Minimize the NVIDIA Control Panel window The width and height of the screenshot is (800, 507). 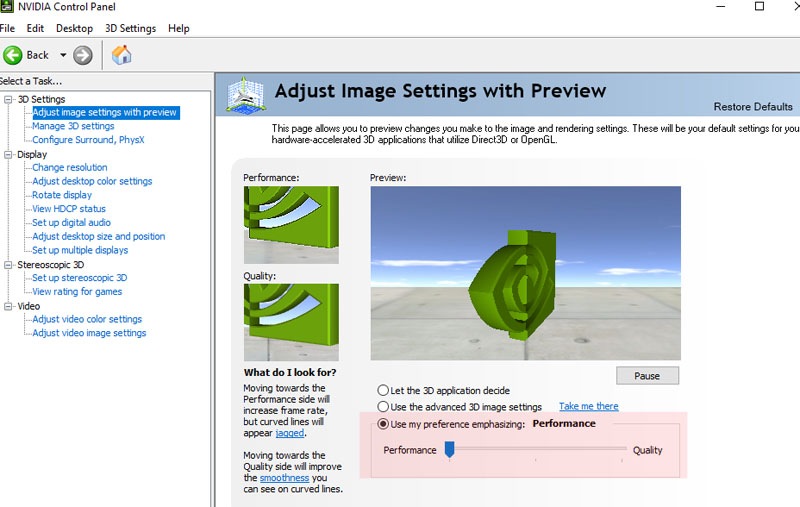[x=720, y=6]
